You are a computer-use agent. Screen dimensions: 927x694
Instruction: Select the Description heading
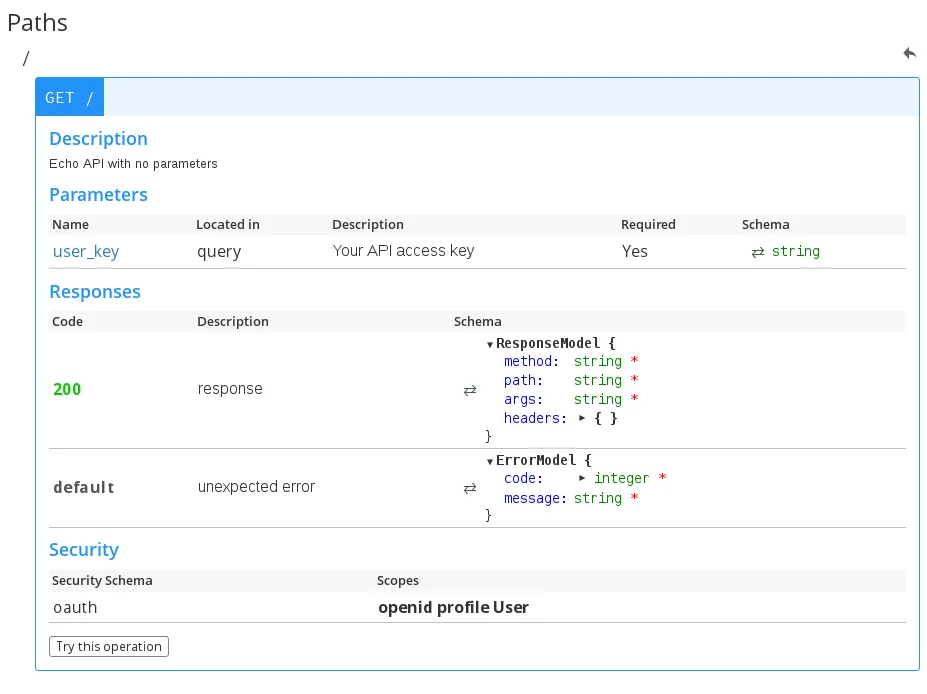98,139
